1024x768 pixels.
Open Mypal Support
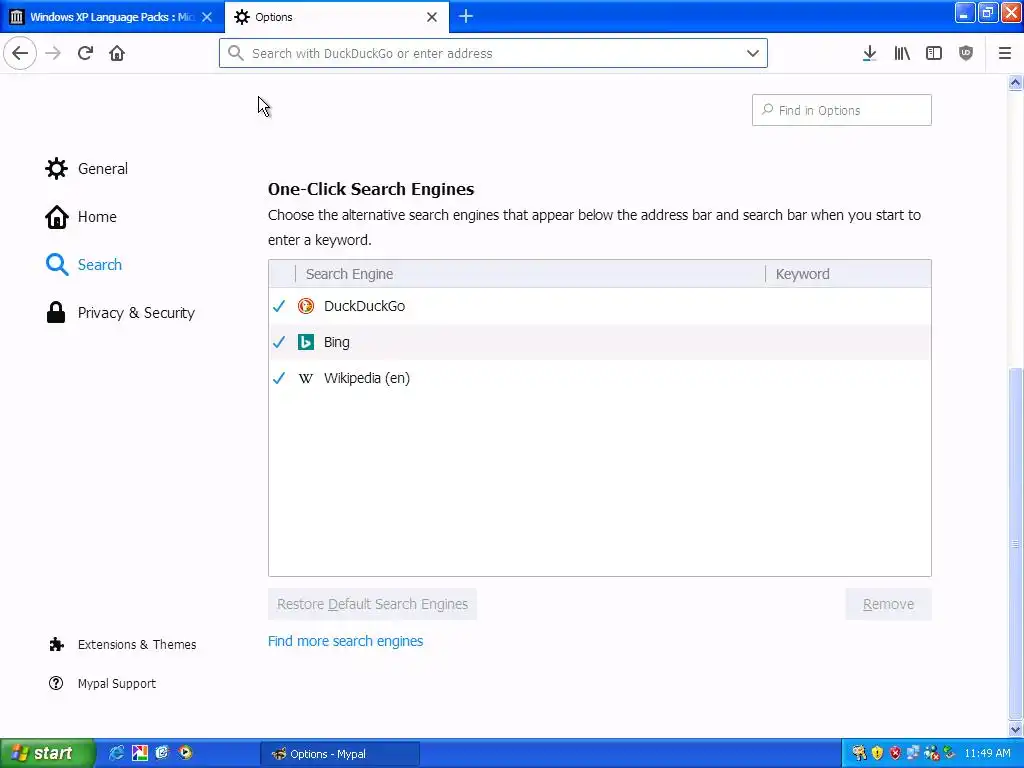tap(103, 683)
